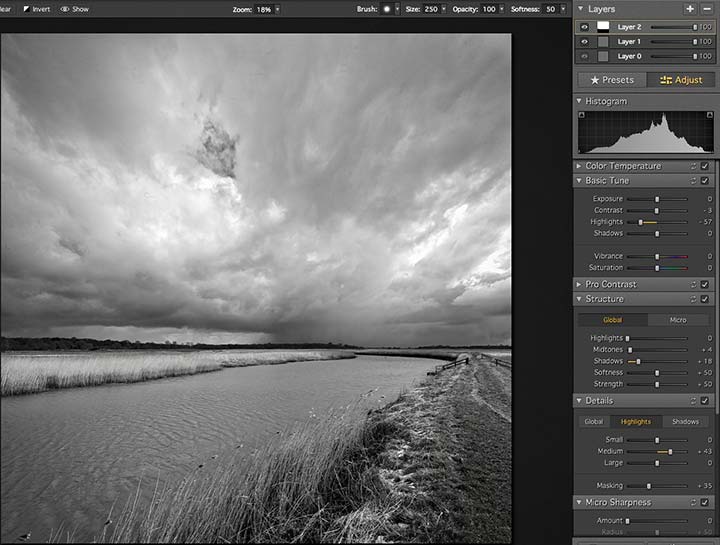The width and height of the screenshot is (720, 545).
Task: Adjust the Exposure slider handle
Action: (x=657, y=199)
